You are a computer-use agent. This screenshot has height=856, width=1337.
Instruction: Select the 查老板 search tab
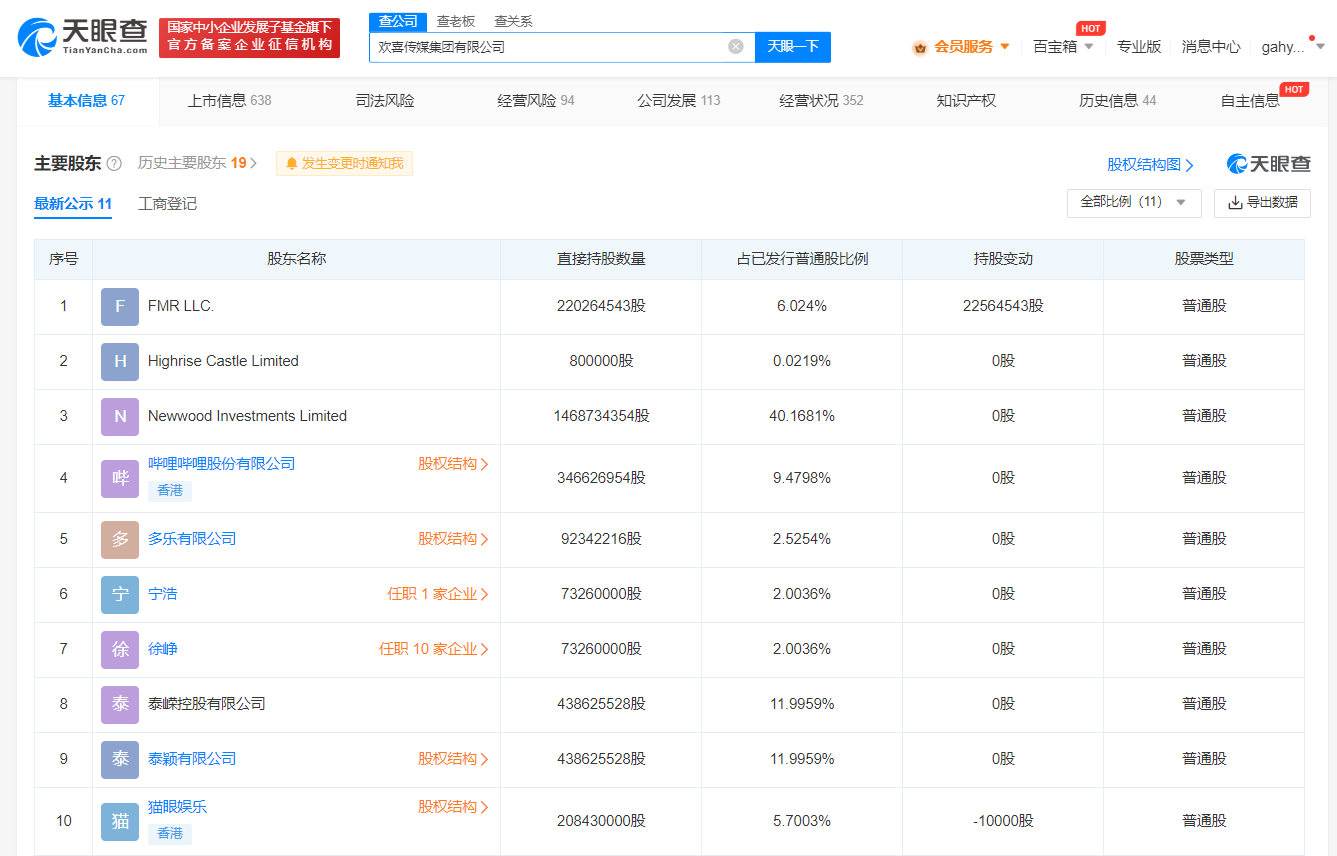454,20
